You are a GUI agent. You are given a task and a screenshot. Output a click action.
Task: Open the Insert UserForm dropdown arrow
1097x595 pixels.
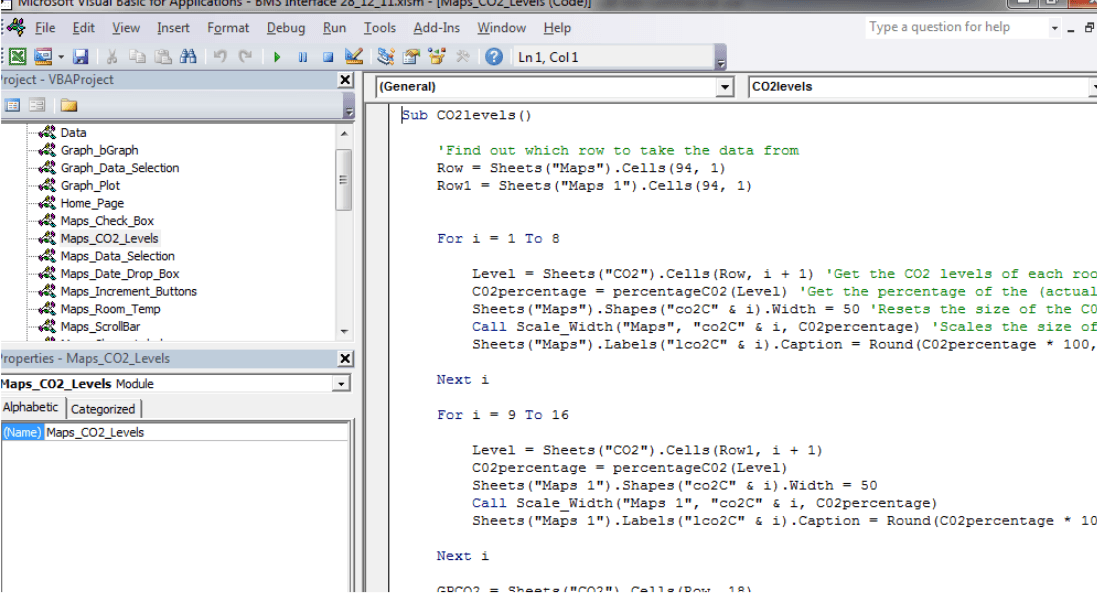tap(60, 57)
